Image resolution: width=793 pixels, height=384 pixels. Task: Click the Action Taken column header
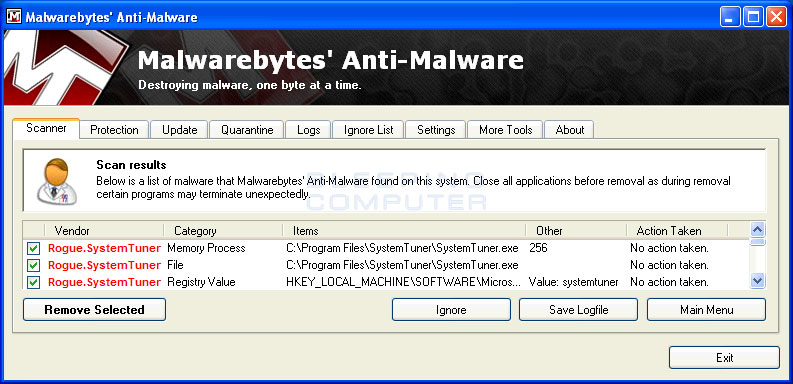[677, 231]
